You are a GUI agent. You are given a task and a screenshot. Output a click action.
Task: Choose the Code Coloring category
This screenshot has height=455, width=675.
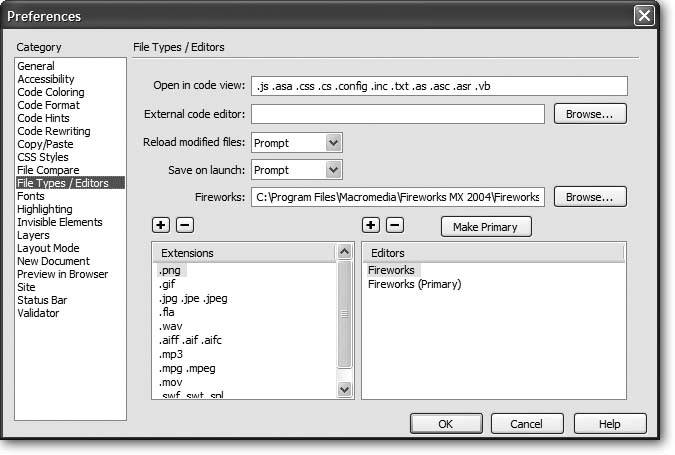[x=49, y=92]
